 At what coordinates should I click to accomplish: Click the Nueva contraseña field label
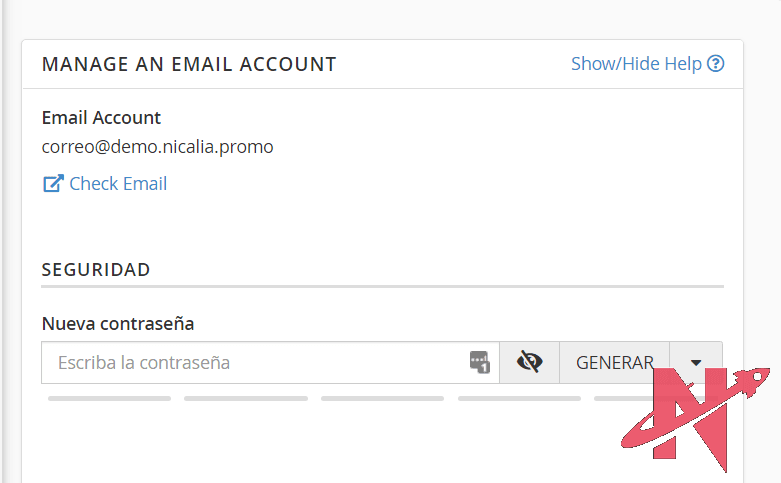tap(118, 323)
